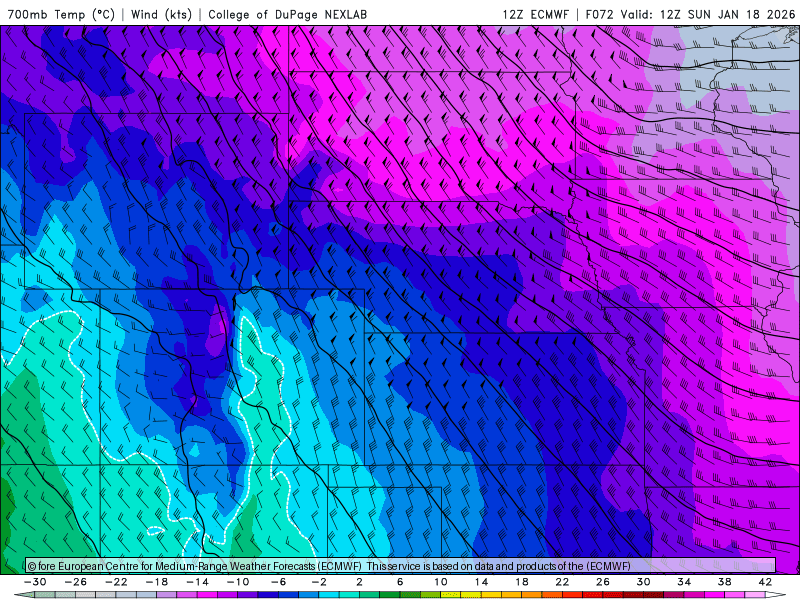800x600 pixels.
Task: Click the −2 colorbar label
Action: point(319,582)
